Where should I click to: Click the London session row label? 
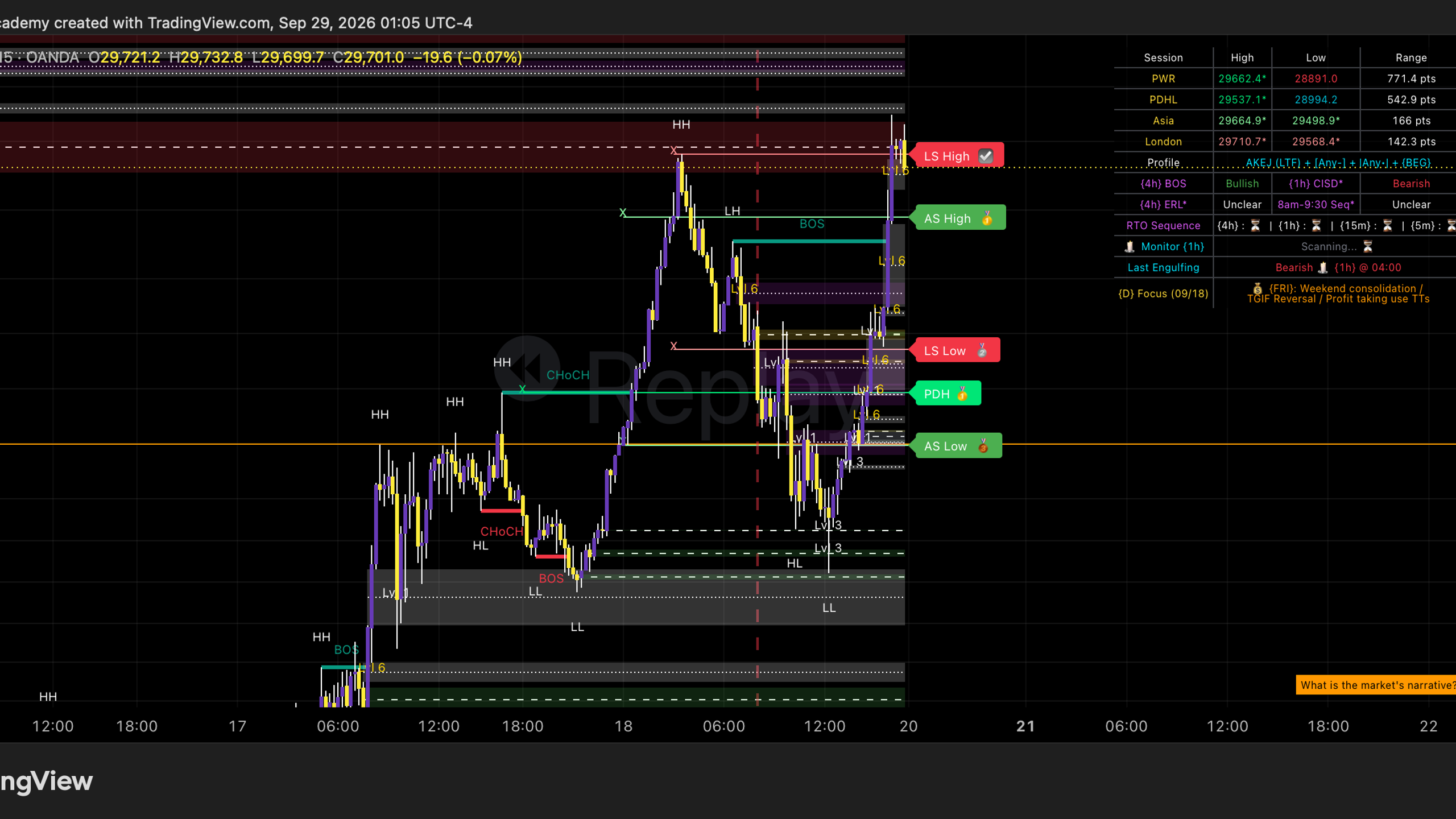point(1163,142)
